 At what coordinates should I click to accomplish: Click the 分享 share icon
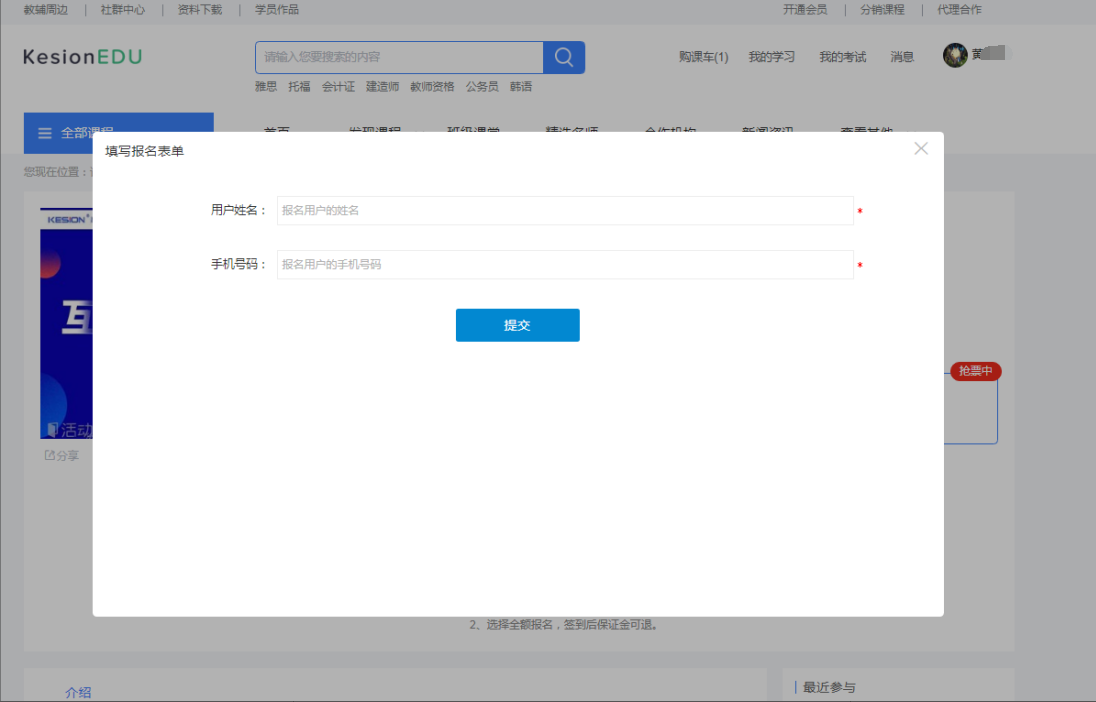click(50, 455)
